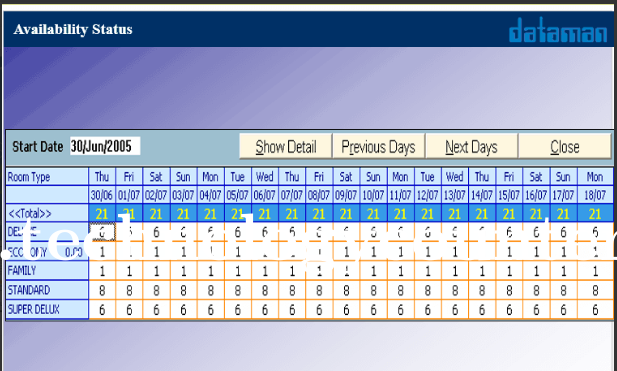
Task: Select STANDARD availability cell for 30/06
Action: click(x=102, y=290)
